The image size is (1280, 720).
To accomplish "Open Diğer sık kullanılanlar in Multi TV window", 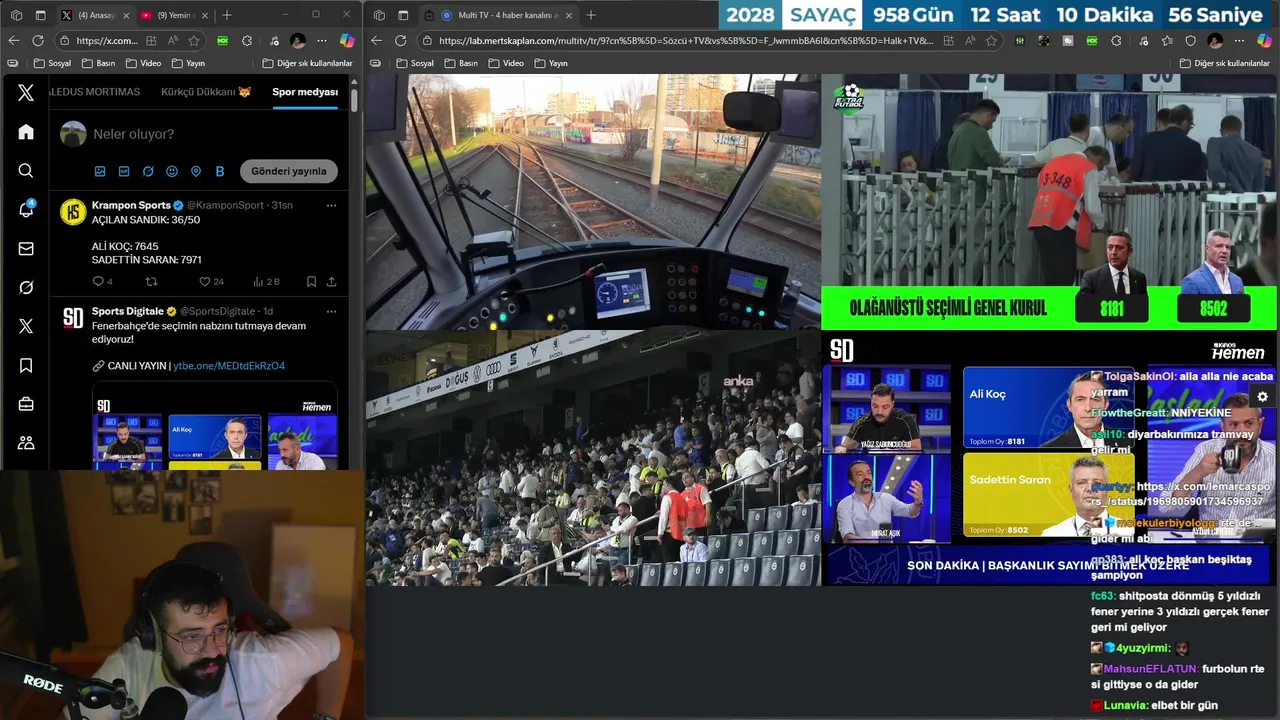I will (1224, 63).
